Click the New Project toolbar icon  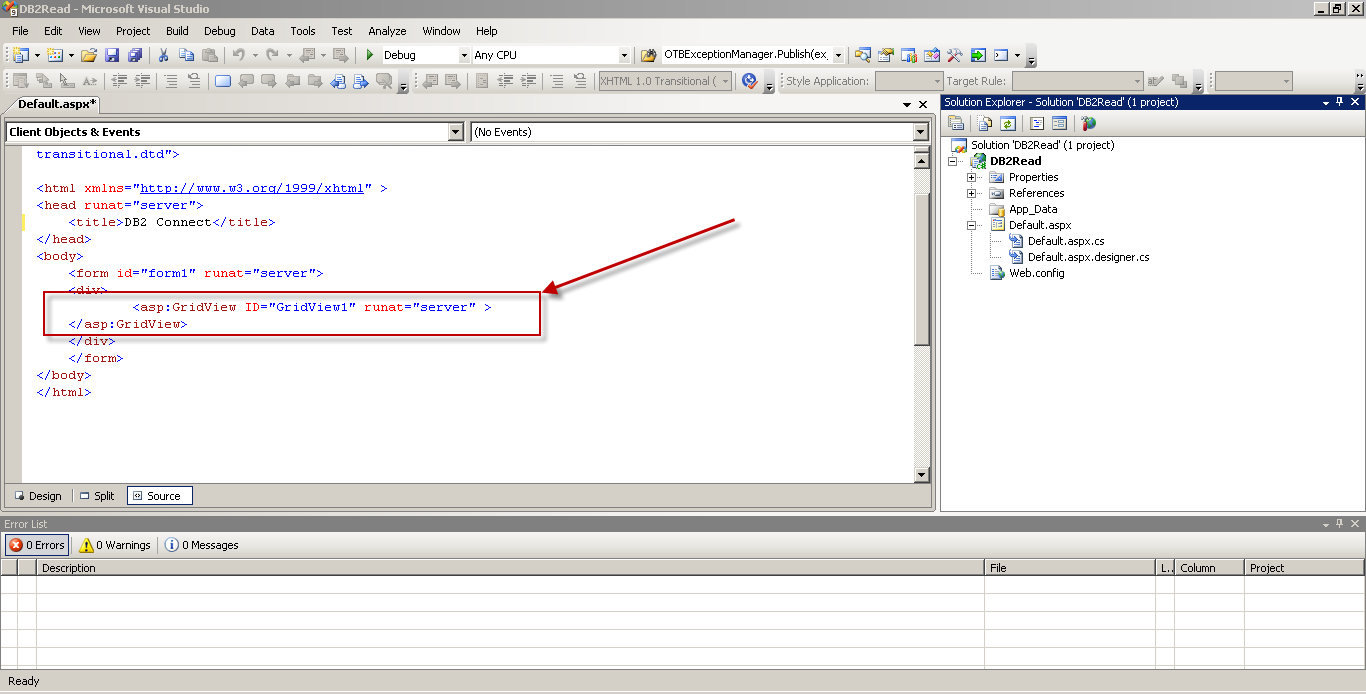pyautogui.click(x=19, y=55)
